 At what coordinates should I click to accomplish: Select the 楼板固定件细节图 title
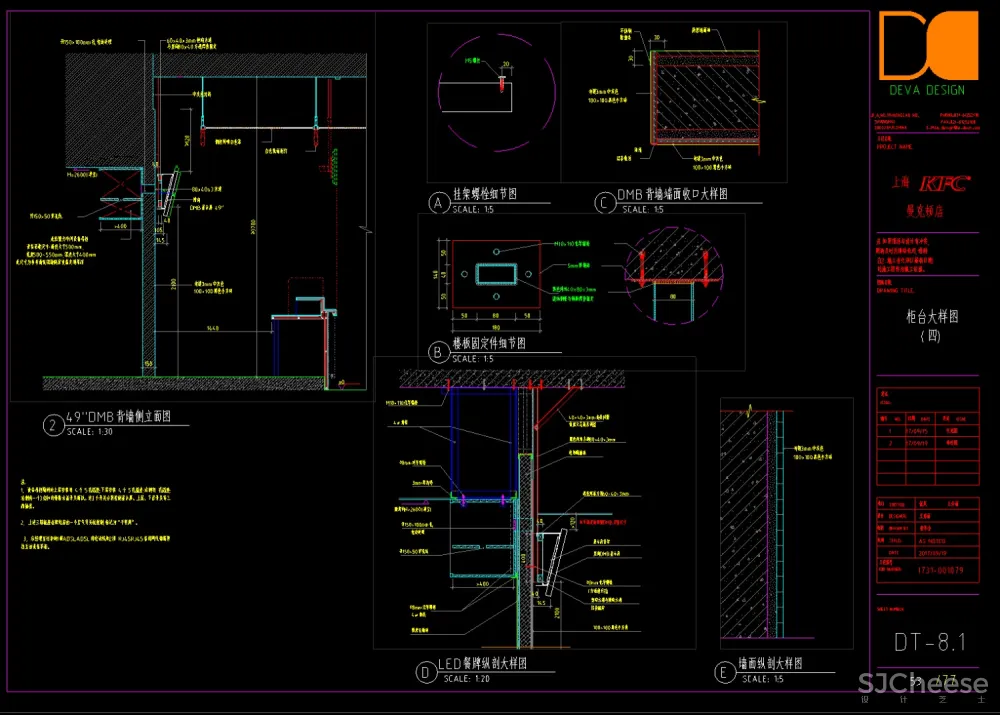click(490, 343)
